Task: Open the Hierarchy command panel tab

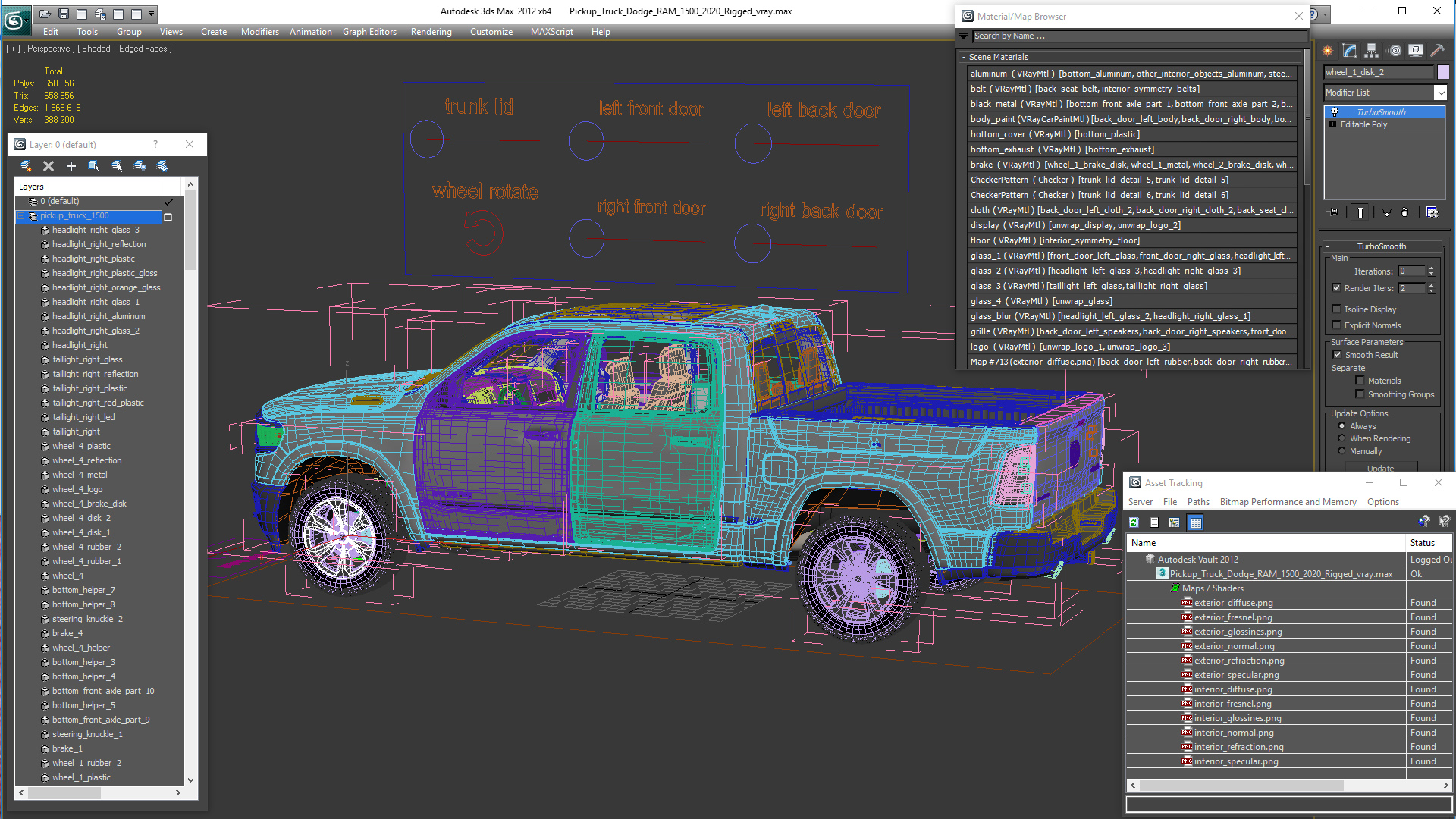Action: [x=1371, y=51]
